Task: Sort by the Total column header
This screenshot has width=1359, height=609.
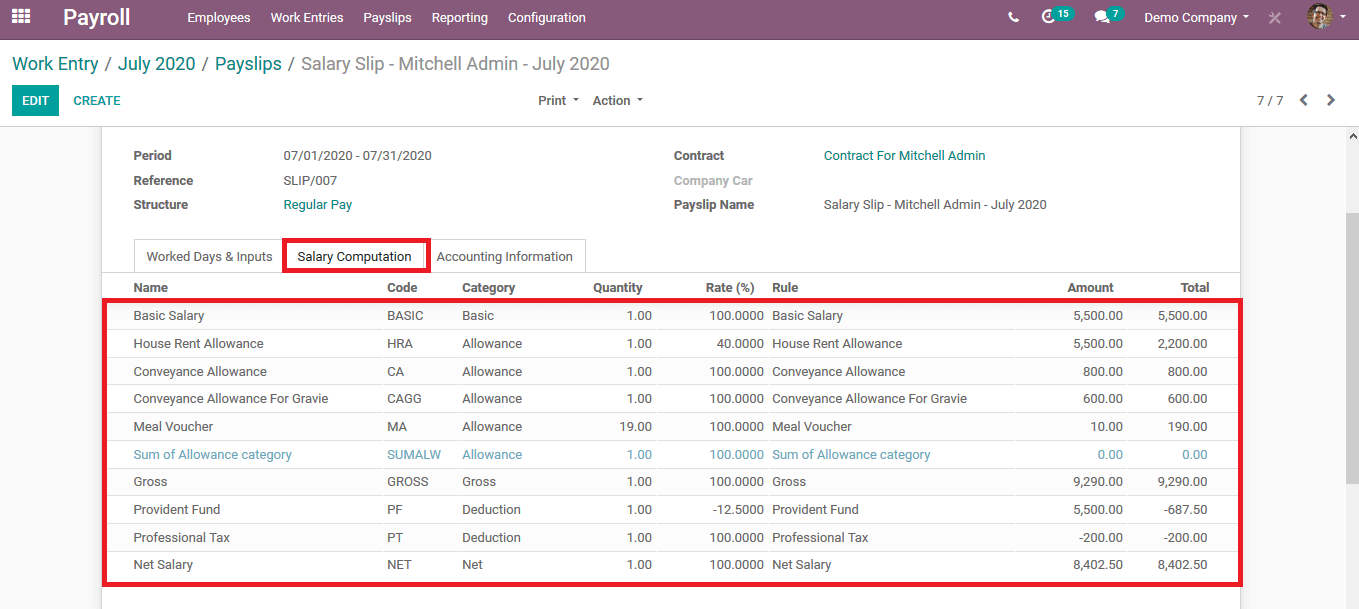Action: coord(1195,288)
